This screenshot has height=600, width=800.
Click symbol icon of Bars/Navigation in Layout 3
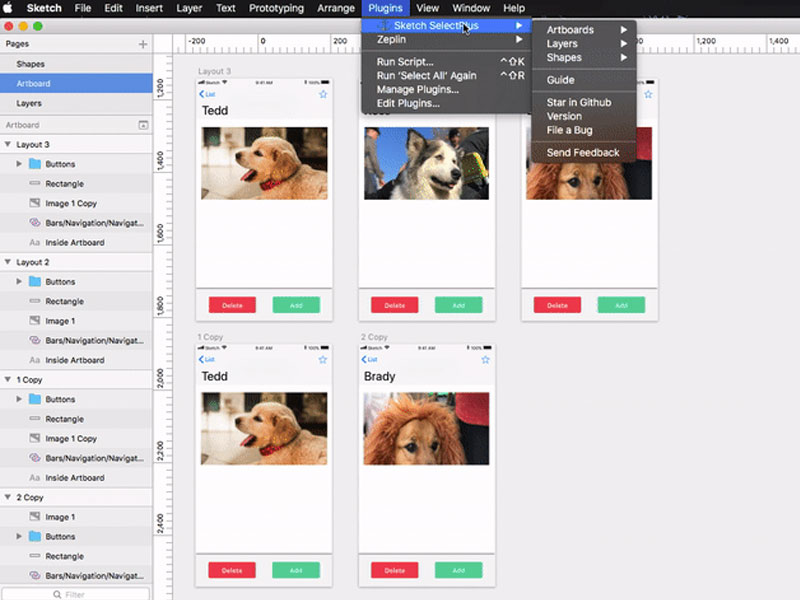pos(35,222)
